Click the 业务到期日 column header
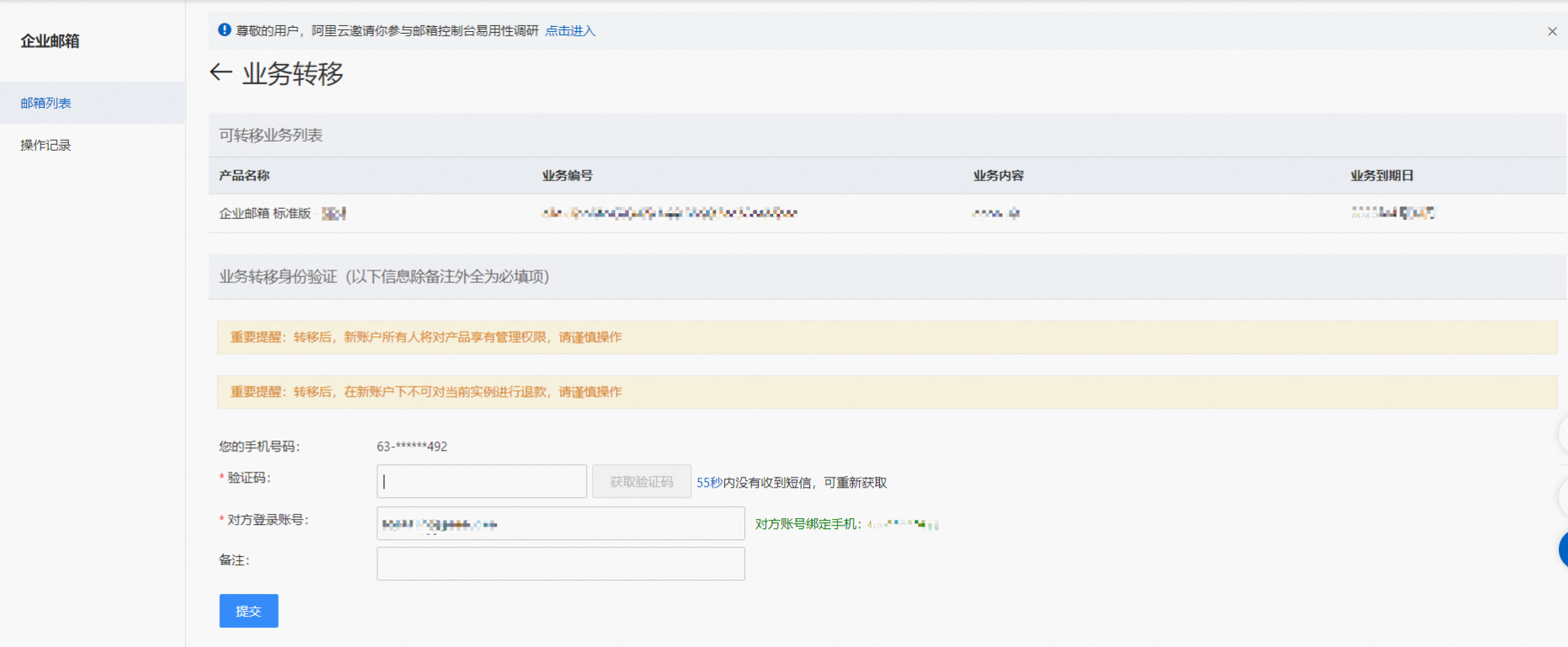 [x=1382, y=175]
